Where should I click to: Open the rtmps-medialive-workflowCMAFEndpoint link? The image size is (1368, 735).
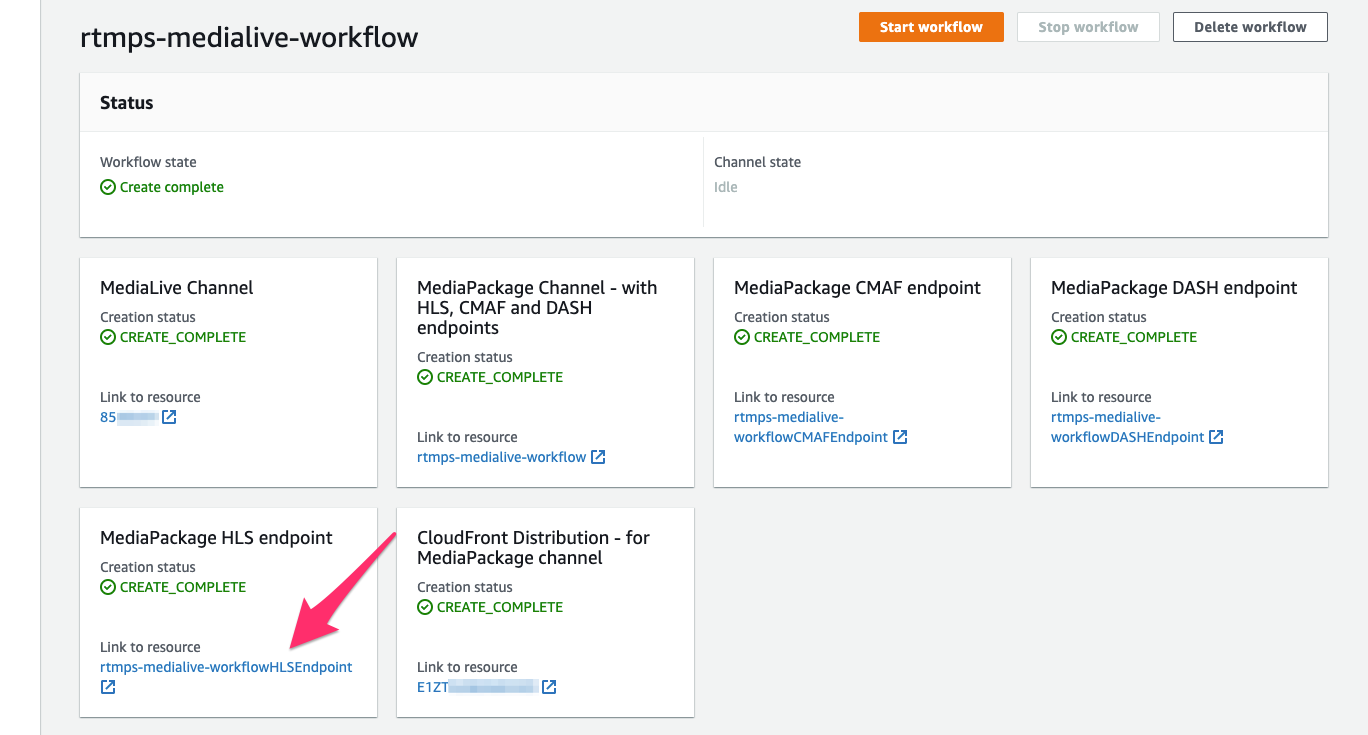[x=810, y=427]
